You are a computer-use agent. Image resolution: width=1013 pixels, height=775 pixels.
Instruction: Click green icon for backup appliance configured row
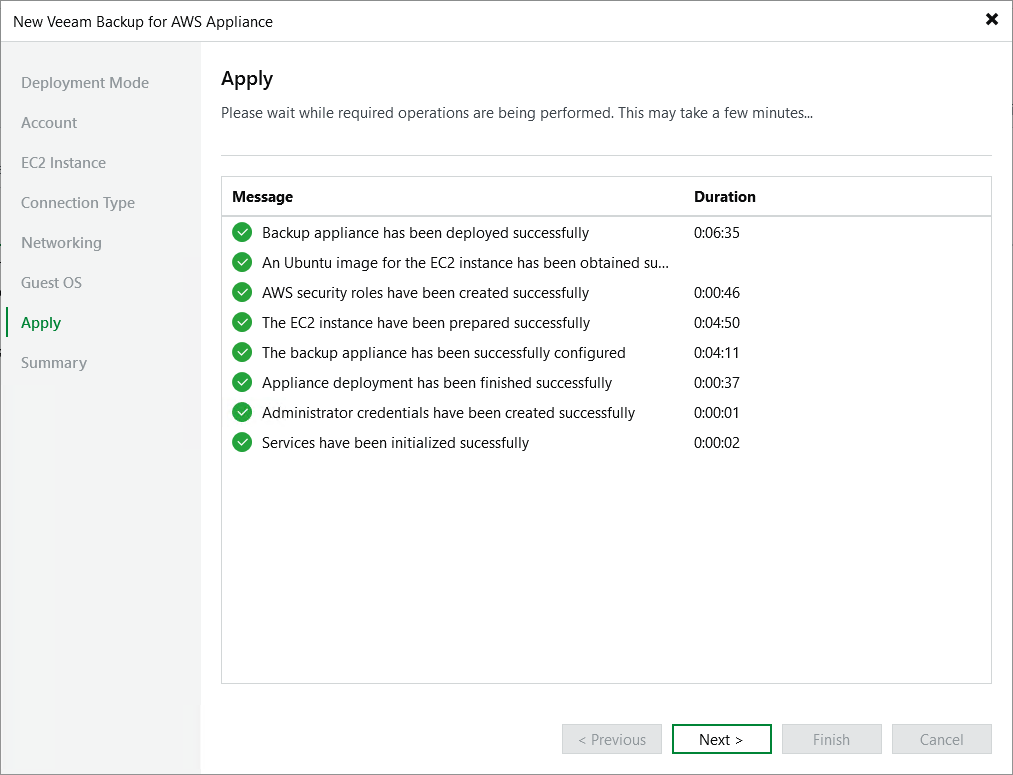[242, 353]
